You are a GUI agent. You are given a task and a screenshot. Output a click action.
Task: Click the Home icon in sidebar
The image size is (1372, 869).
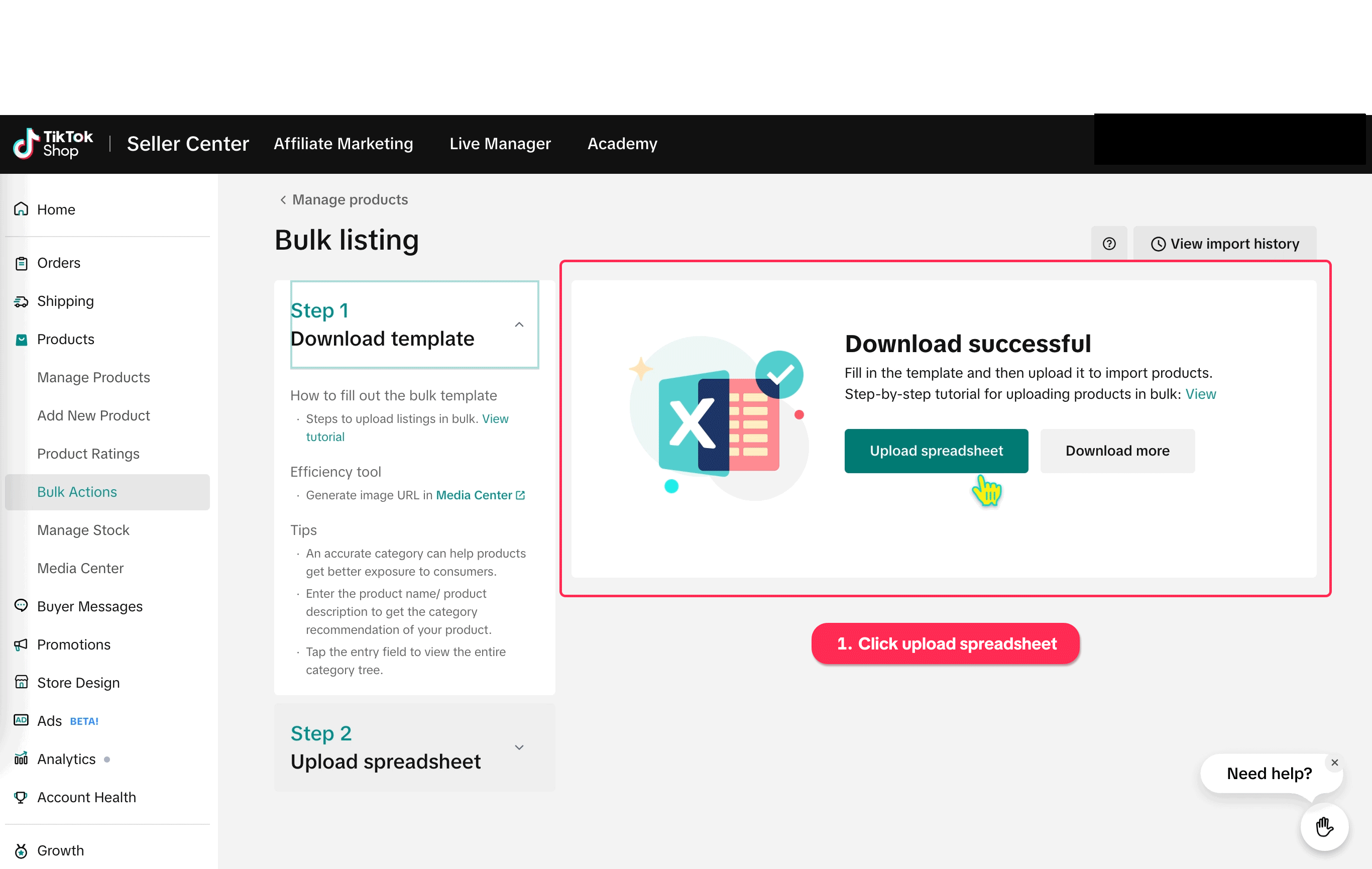point(21,209)
